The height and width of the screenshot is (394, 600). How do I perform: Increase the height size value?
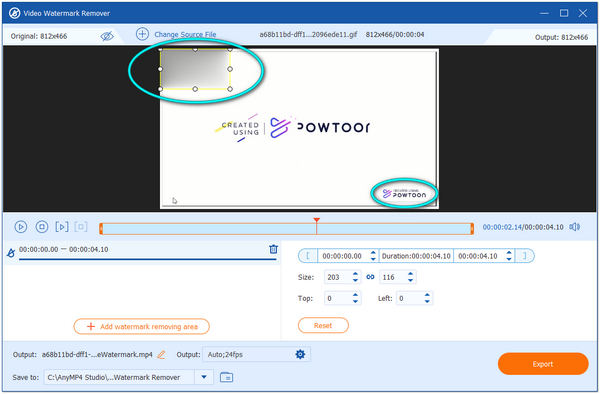pyautogui.click(x=411, y=274)
